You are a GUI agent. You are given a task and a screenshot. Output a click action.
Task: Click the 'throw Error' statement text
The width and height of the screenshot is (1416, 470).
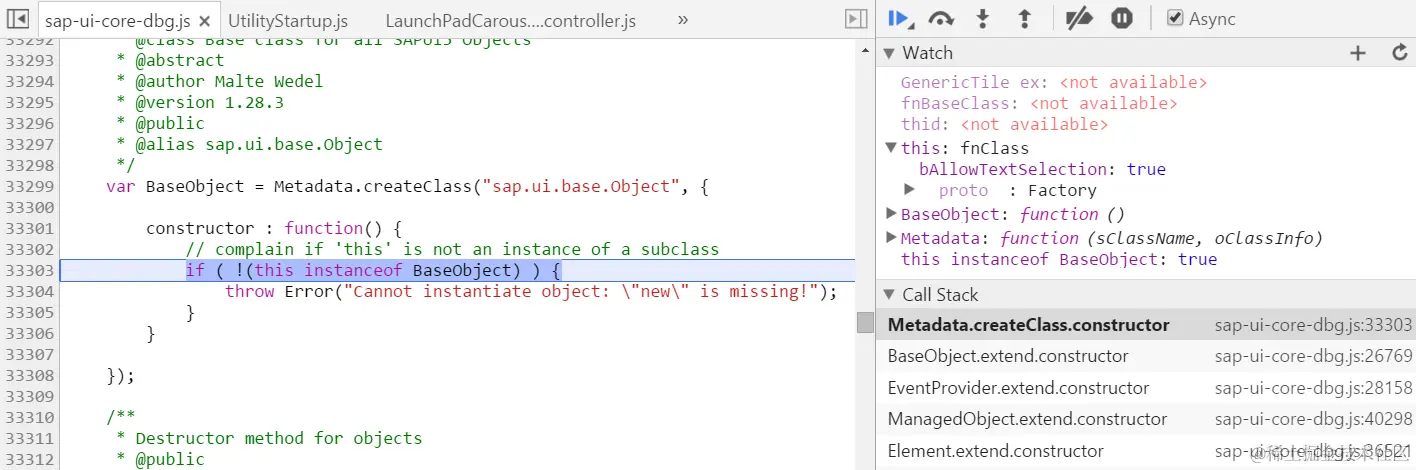pos(530,291)
